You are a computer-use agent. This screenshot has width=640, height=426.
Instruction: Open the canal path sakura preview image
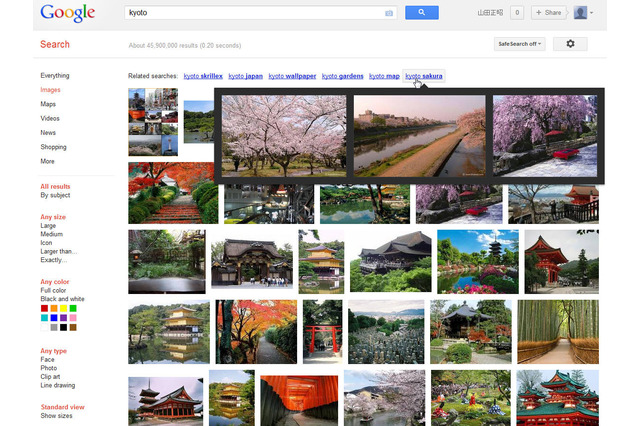coord(420,136)
